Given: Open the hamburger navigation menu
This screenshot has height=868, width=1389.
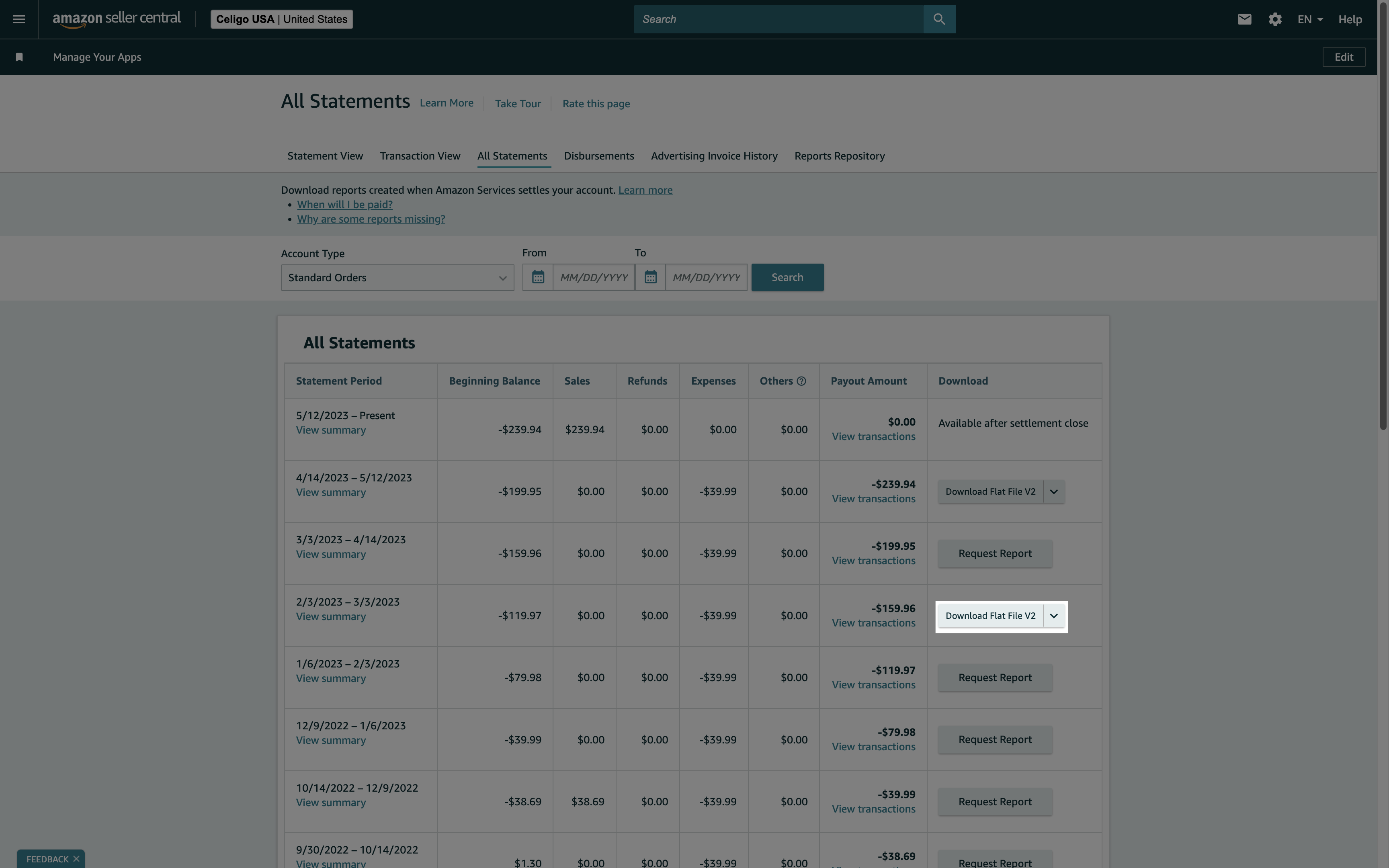Looking at the screenshot, I should point(18,19).
